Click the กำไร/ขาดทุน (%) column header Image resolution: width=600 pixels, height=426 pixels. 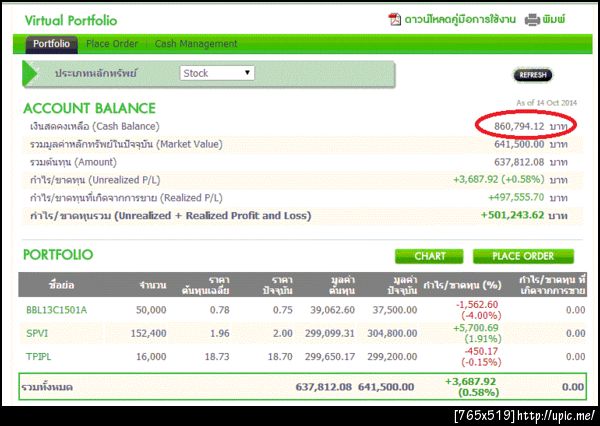462,285
